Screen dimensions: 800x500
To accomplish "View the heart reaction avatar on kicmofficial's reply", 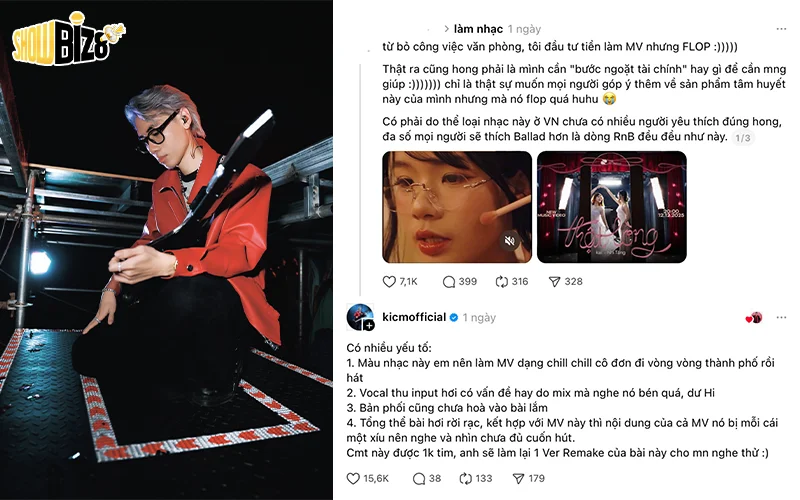I will click(x=754, y=318).
